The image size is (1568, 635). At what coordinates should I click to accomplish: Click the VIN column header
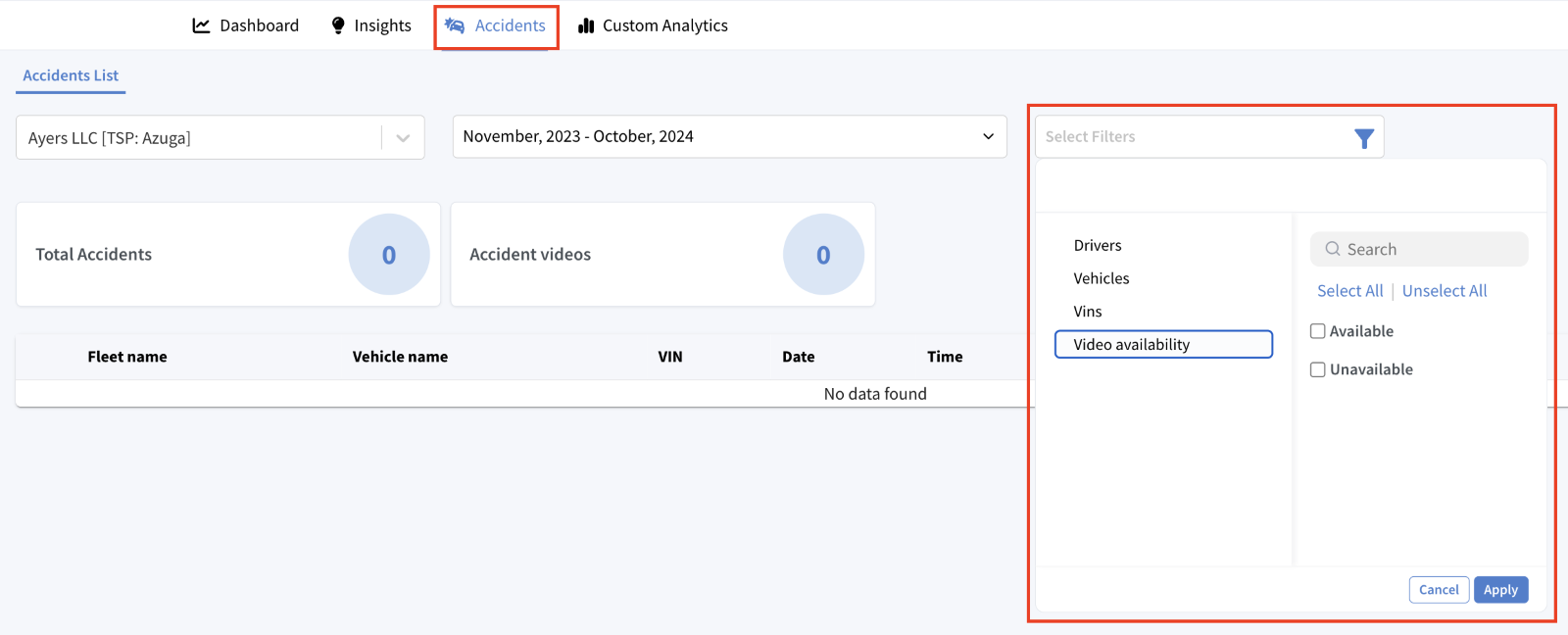click(670, 357)
